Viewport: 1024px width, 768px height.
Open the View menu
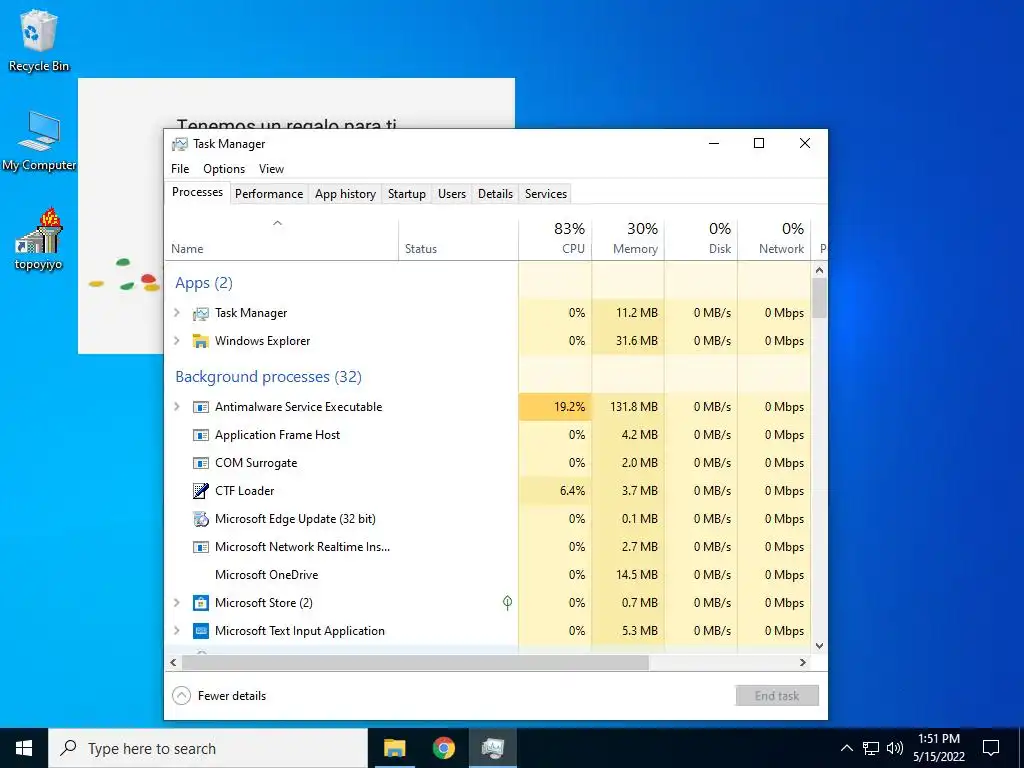pyautogui.click(x=272, y=169)
